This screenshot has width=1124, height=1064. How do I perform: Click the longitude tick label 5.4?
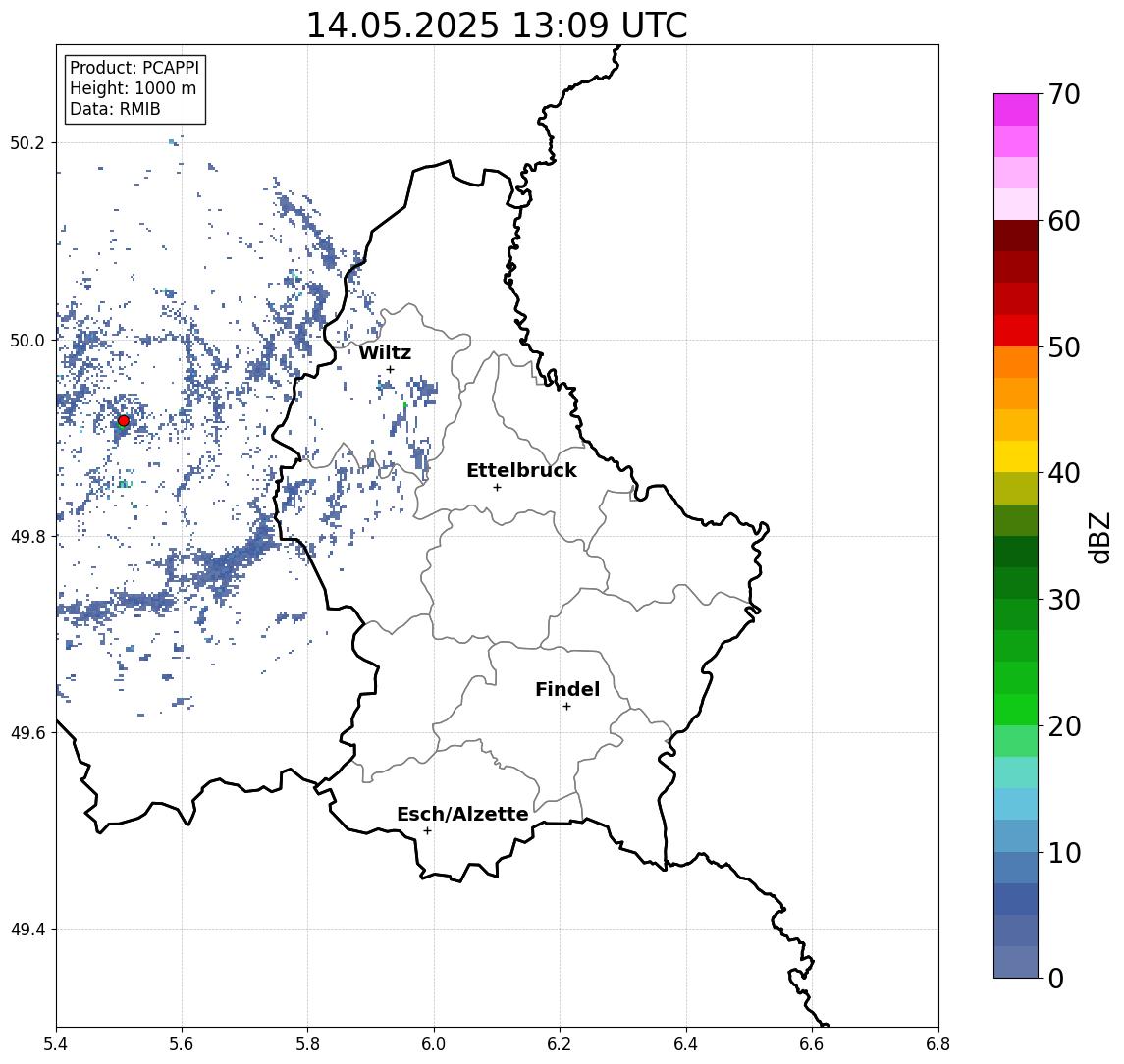56,1044
